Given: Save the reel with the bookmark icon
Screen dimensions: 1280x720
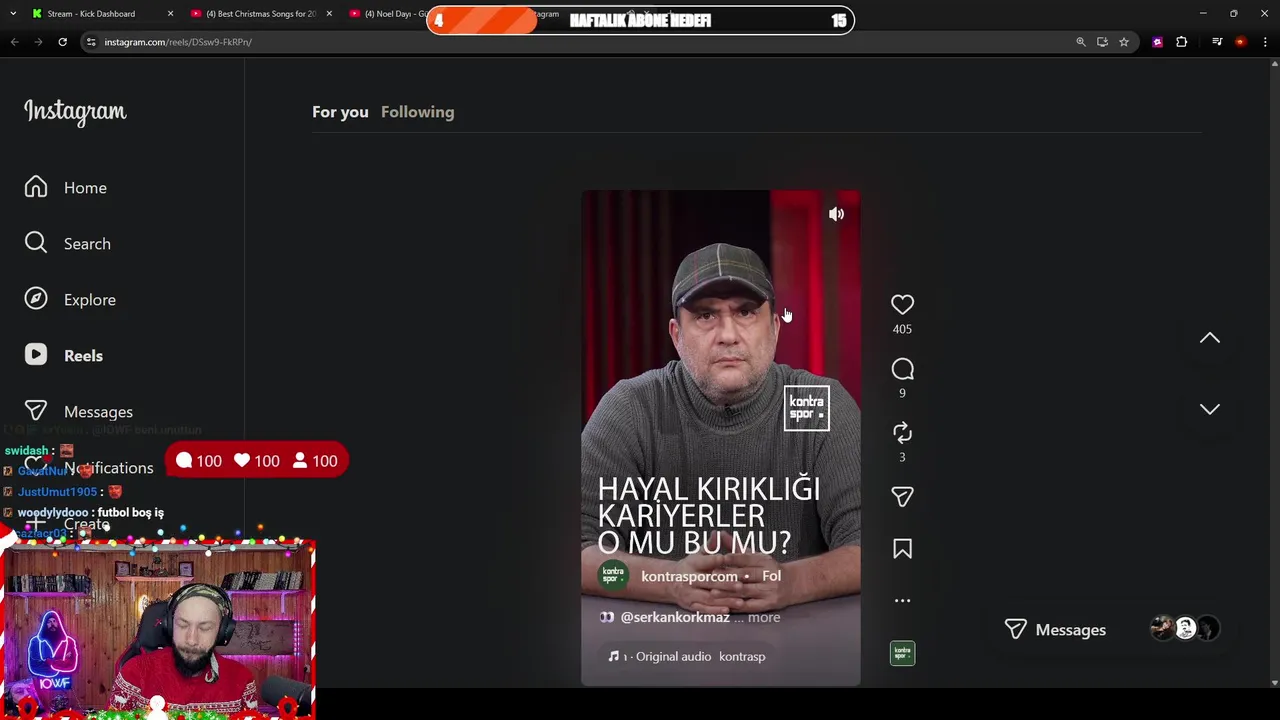Looking at the screenshot, I should point(902,549).
